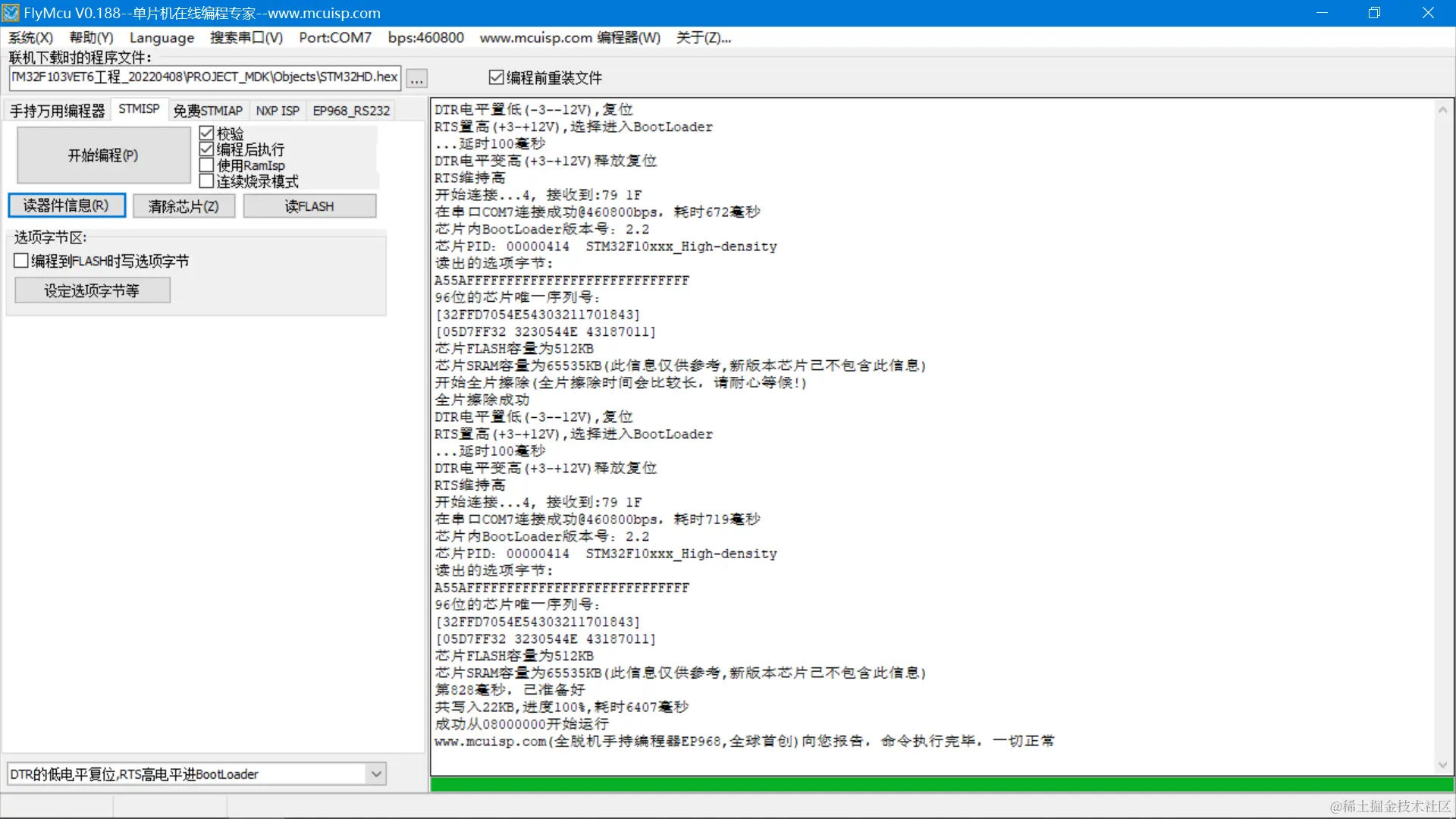Restore the window size
Viewport: 1456px width, 819px height.
(x=1374, y=13)
